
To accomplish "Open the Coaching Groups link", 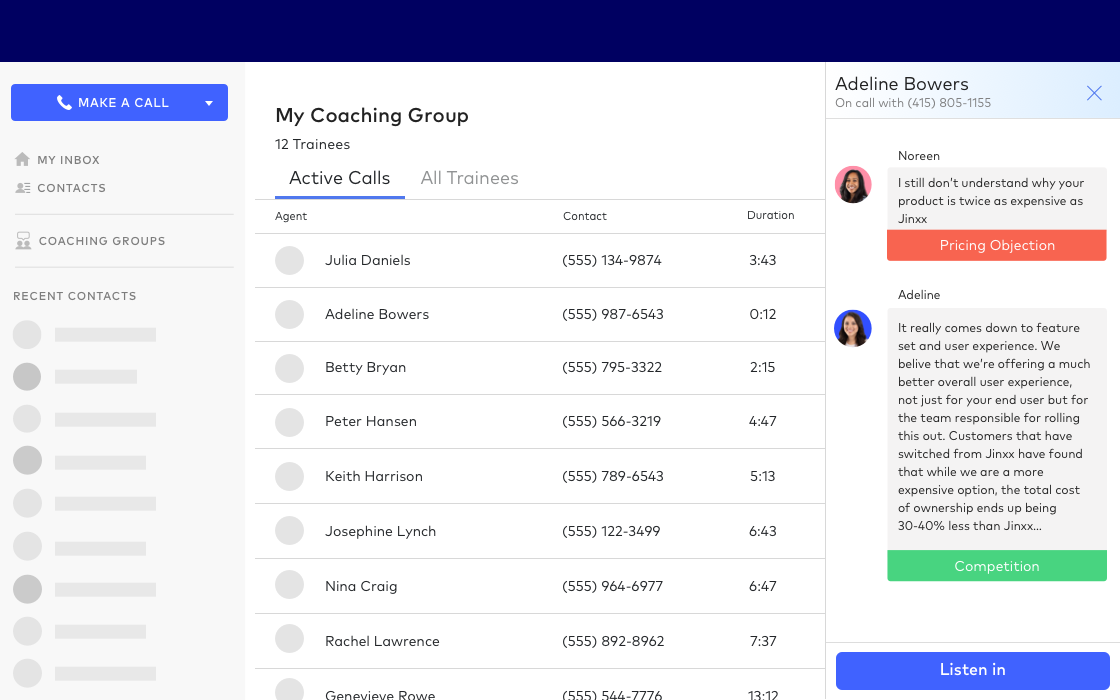I will [101, 241].
